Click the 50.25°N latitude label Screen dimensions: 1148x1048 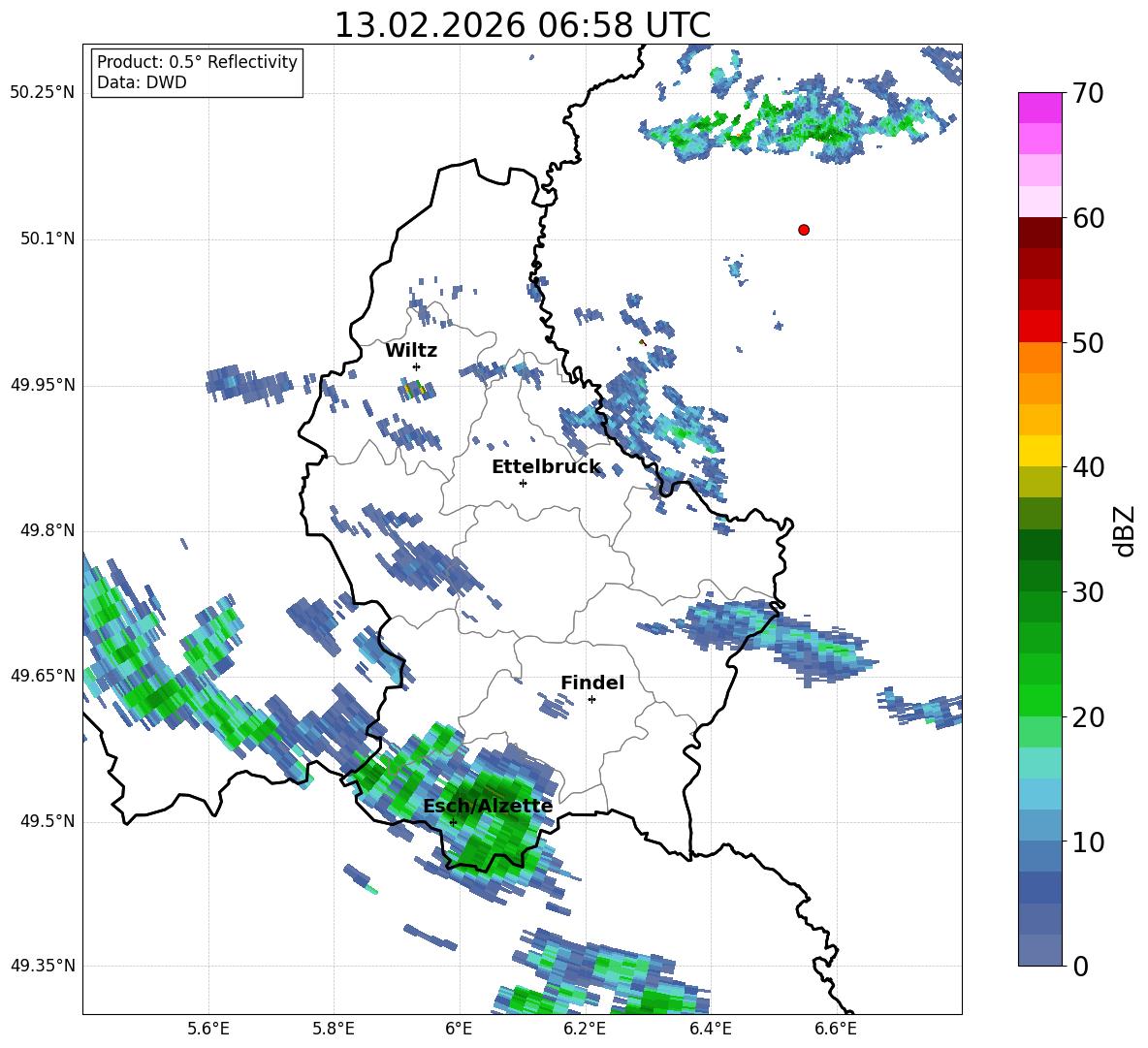pyautogui.click(x=43, y=93)
